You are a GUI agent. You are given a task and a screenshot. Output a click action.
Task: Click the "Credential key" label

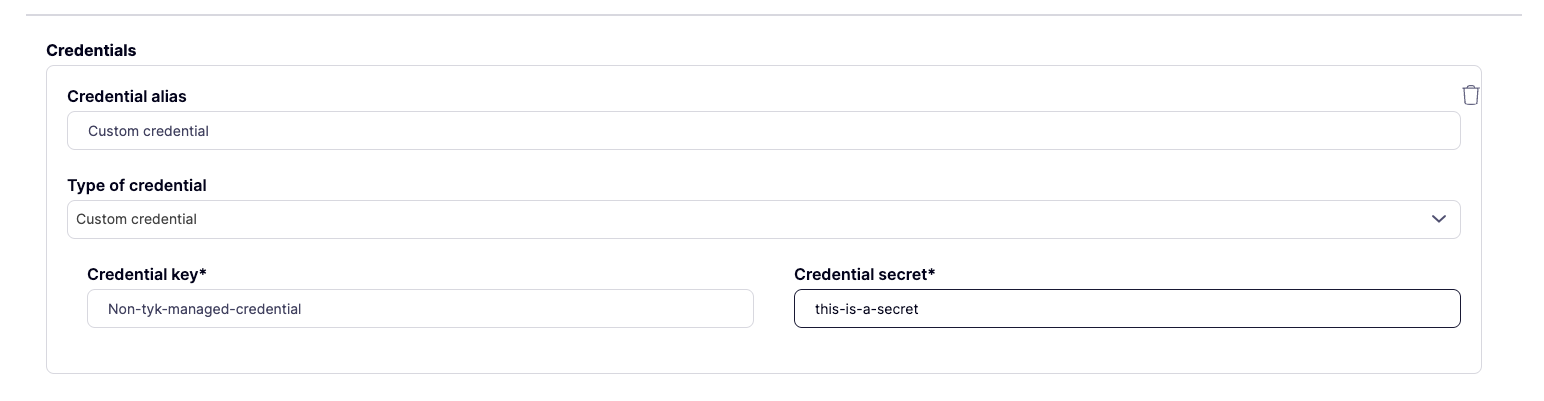click(x=142, y=274)
